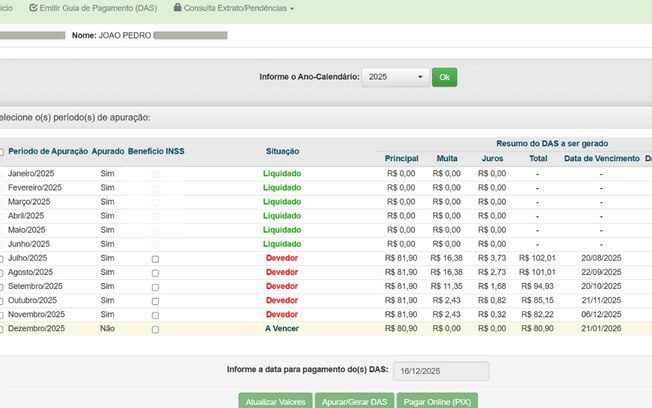This screenshot has height=408, width=652.
Task: Go to the partially visible Início menu item
Action: click(5, 8)
